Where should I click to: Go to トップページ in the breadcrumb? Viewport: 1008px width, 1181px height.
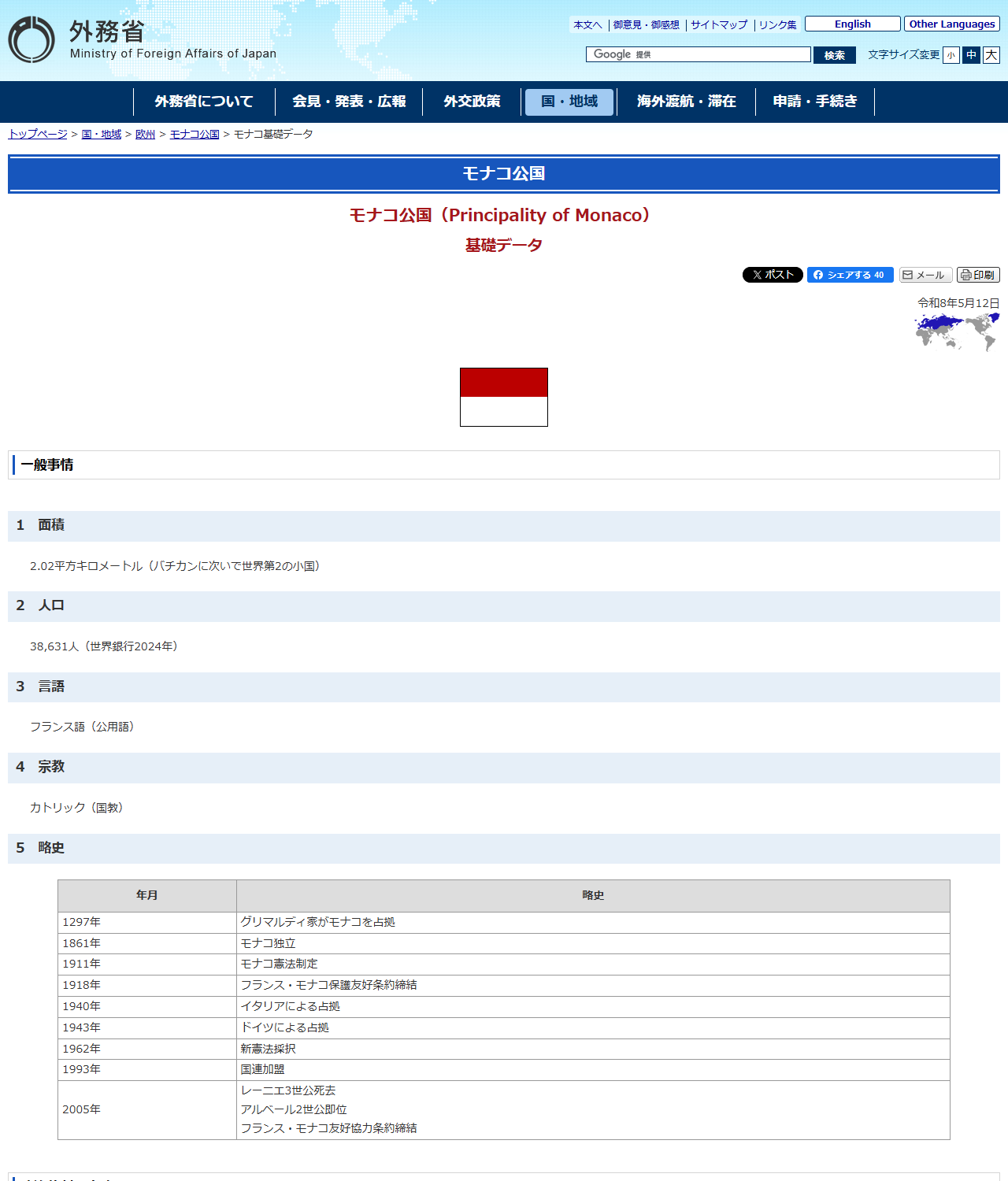coord(38,135)
